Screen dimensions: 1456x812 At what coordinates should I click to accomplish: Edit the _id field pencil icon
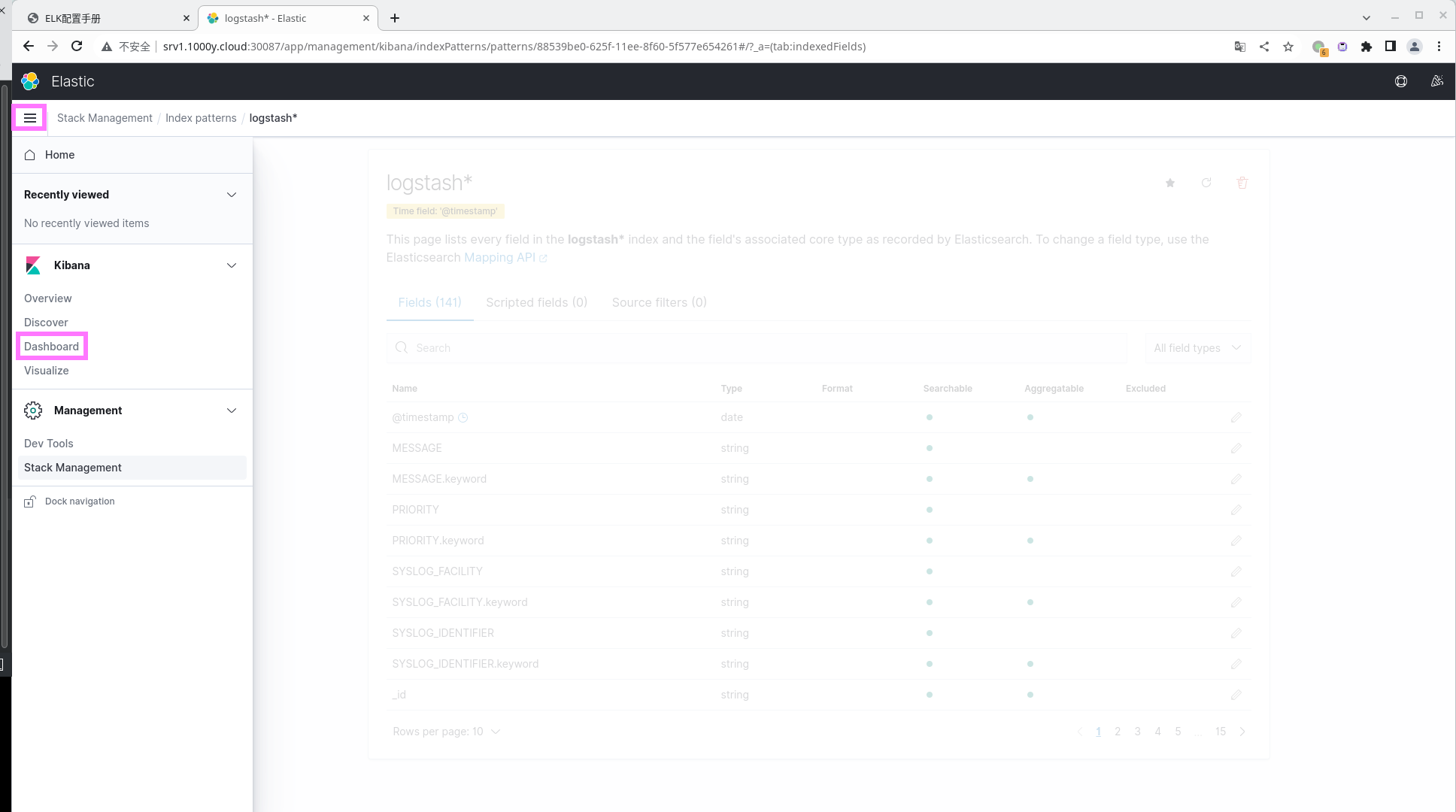[1236, 695]
